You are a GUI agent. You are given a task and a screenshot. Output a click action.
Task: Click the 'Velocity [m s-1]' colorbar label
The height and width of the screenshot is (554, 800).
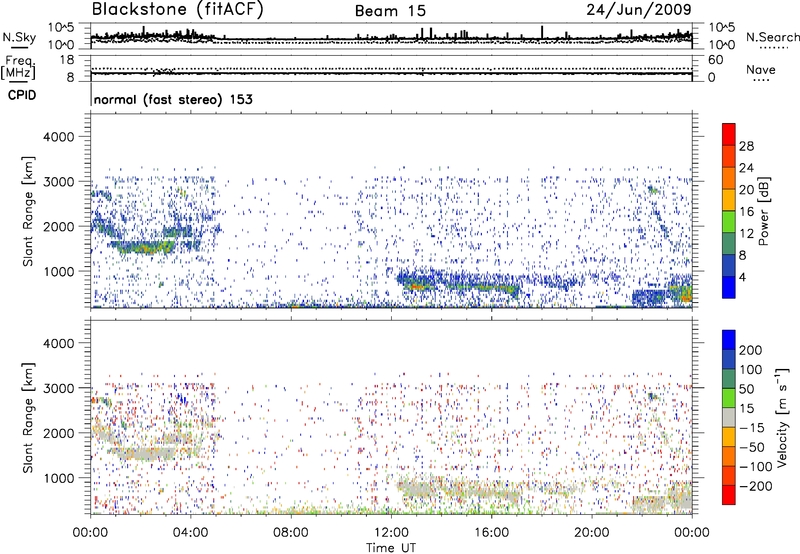(x=782, y=417)
